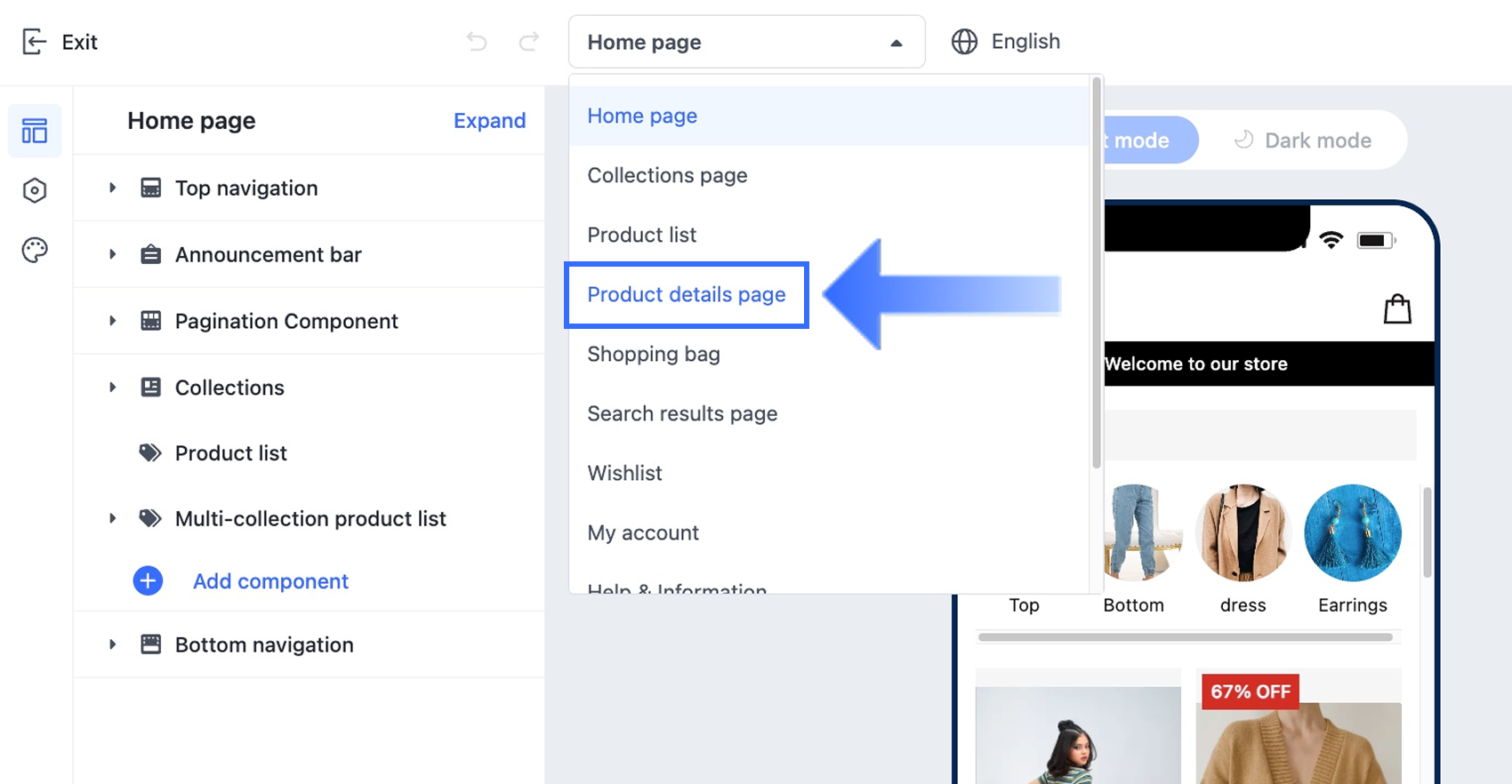Choose Product list in the page dropdown
The height and width of the screenshot is (784, 1512).
[829, 235]
